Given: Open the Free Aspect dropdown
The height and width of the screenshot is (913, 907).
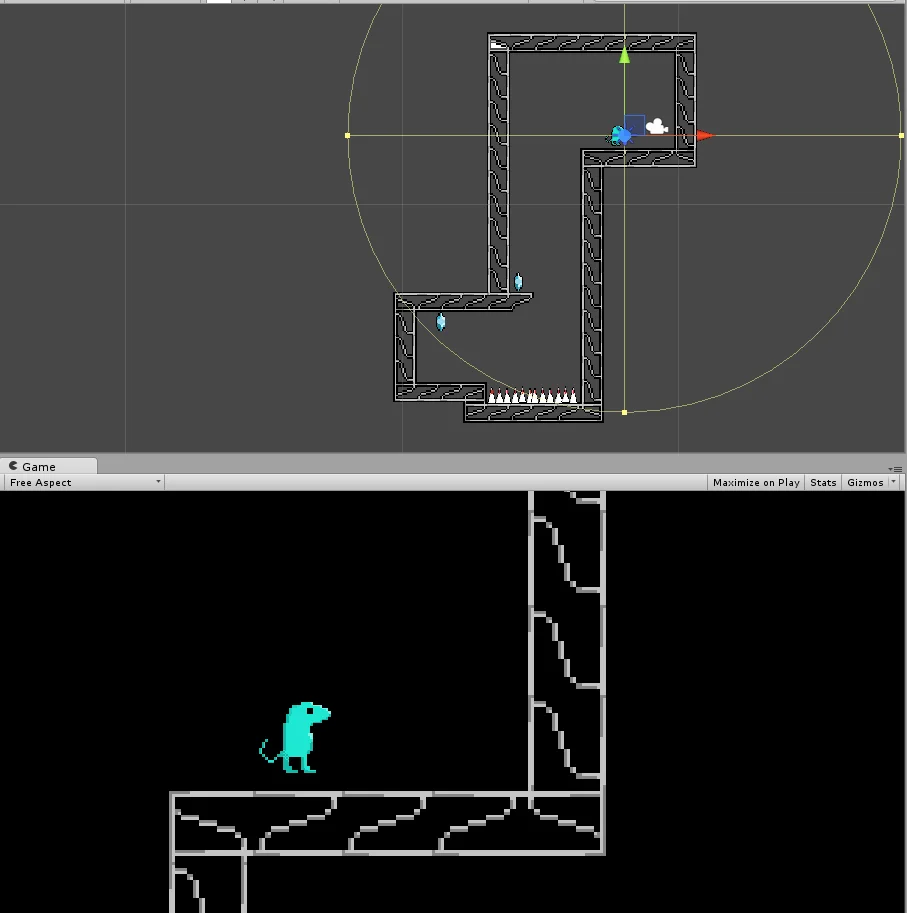Looking at the screenshot, I should click(x=84, y=482).
